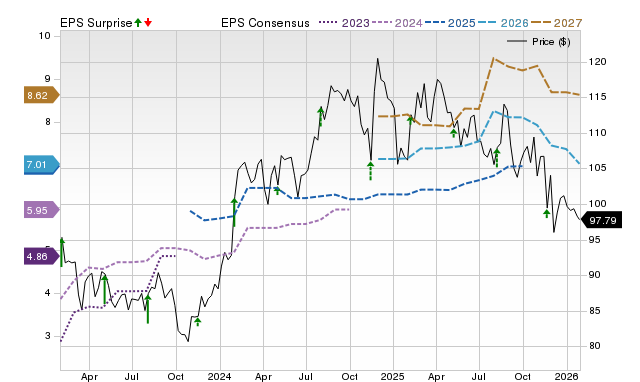The width and height of the screenshot is (640, 382).
Task: Click the blue 7.01 EPS value tag
Action: (42, 165)
